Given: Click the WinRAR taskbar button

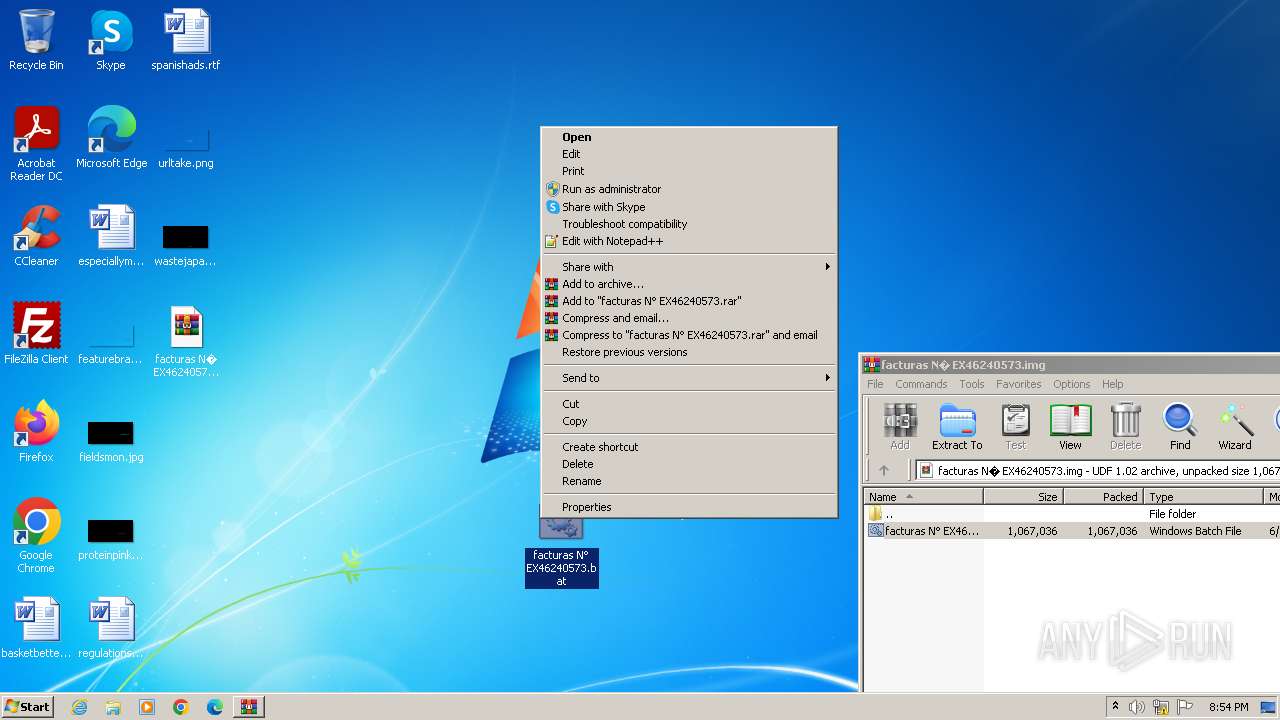Looking at the screenshot, I should 249,707.
